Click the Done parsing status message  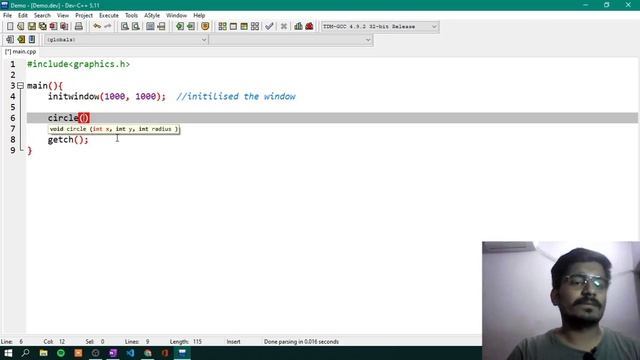301,342
